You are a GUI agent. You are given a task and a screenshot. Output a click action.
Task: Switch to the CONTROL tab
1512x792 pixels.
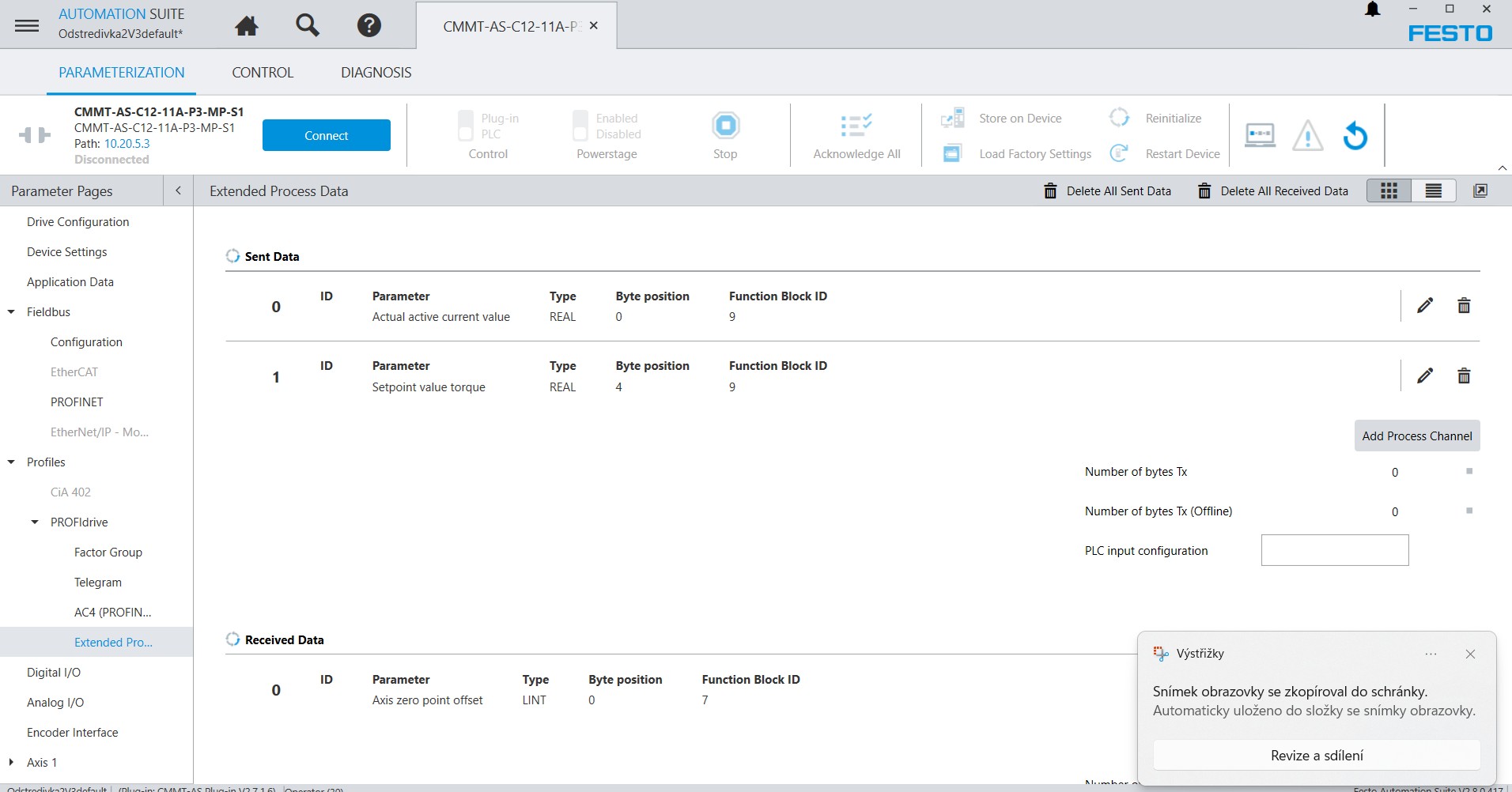[x=263, y=72]
